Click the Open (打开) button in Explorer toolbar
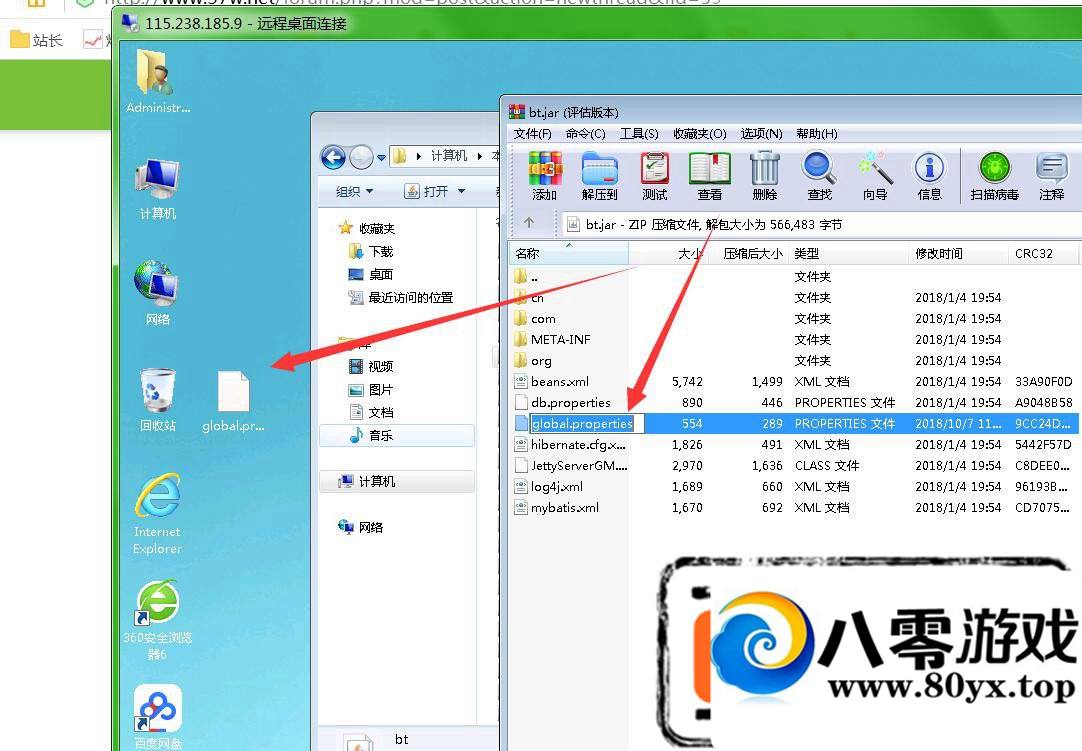Screen dimensions: 1082x751 [427, 191]
